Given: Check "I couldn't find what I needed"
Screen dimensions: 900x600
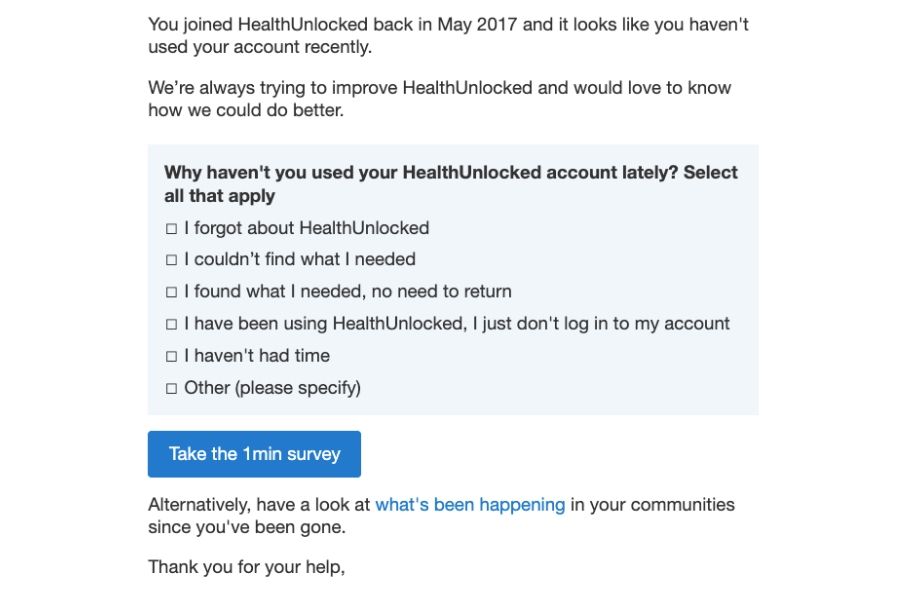Looking at the screenshot, I should [170, 260].
